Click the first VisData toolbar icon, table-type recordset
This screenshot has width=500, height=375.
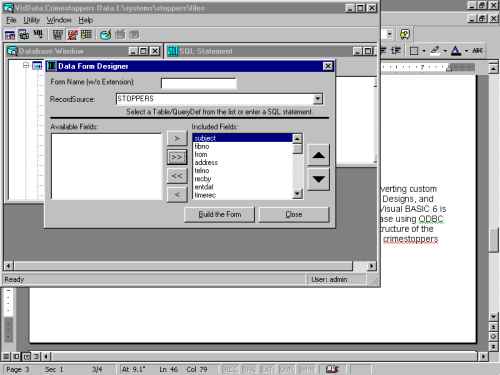click(x=10, y=34)
